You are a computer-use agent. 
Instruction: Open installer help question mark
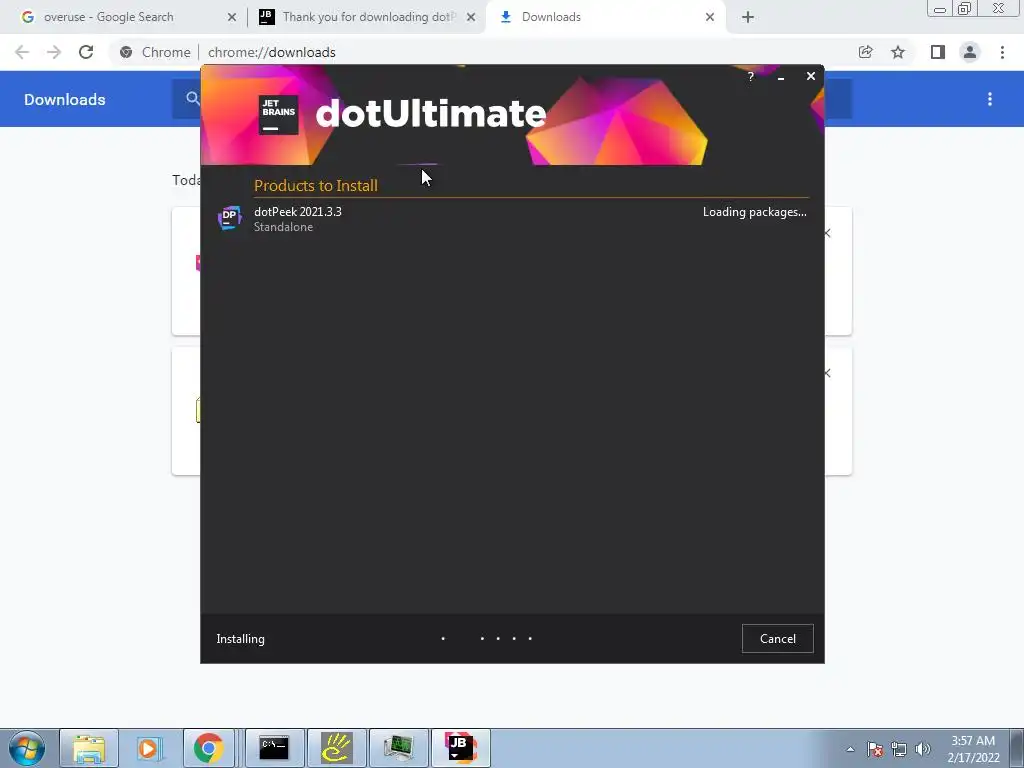tap(750, 77)
